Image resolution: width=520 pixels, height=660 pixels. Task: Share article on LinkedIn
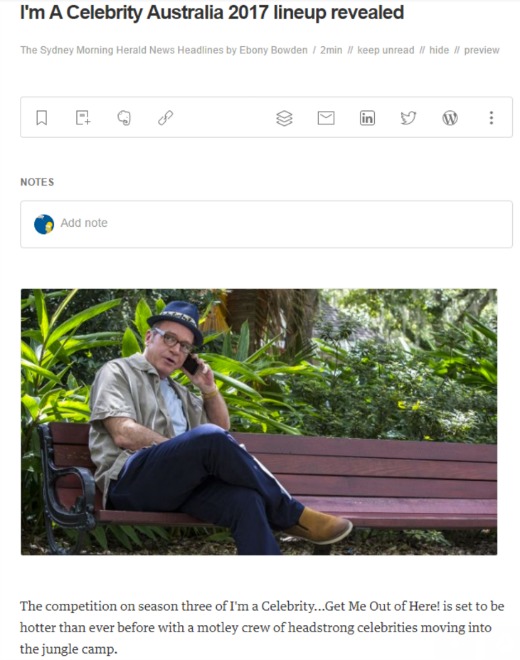(x=367, y=118)
